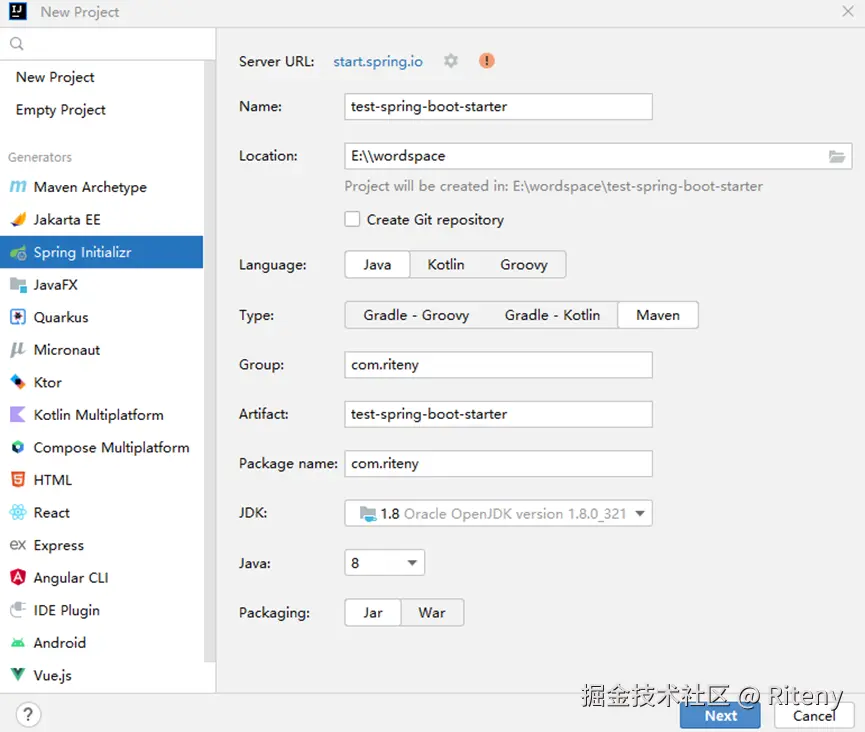
Task: Select Angular CLI generator entry
Action: [x=102, y=578]
